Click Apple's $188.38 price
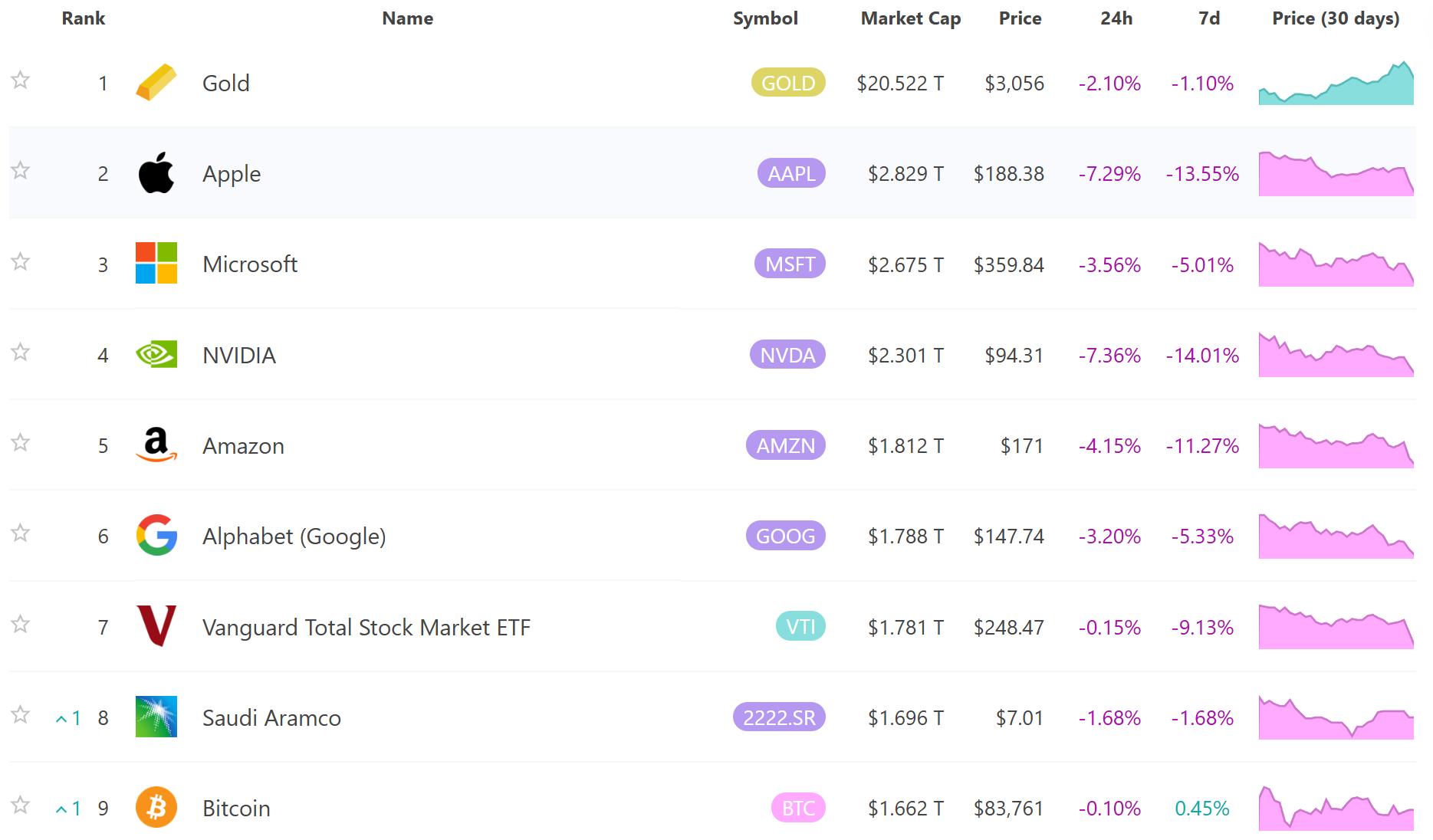Image resolution: width=1433 pixels, height=840 pixels. [x=1009, y=174]
